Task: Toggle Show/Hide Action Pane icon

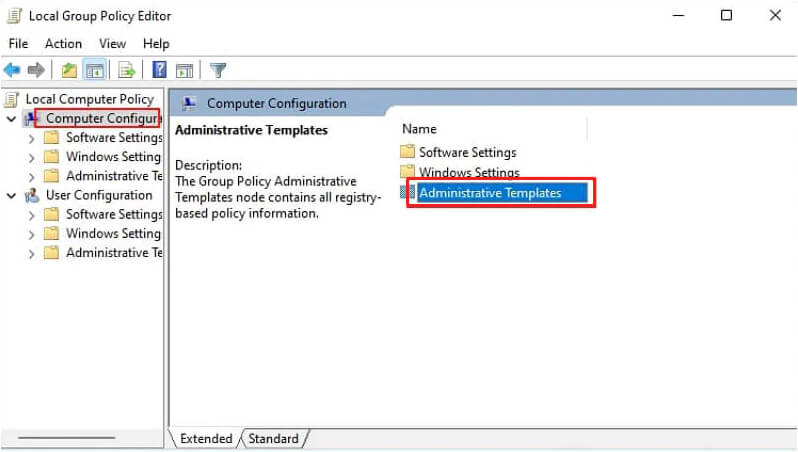Action: point(184,70)
